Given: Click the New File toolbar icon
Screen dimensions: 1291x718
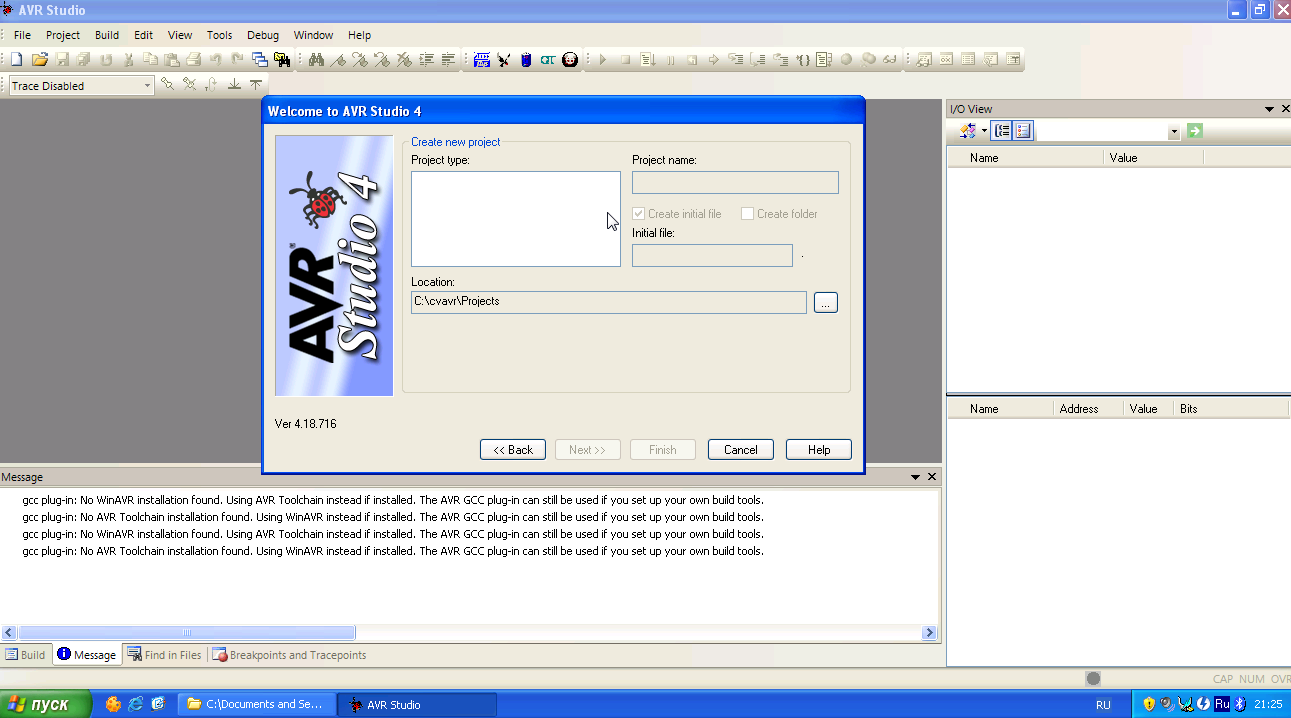Looking at the screenshot, I should click(16, 60).
